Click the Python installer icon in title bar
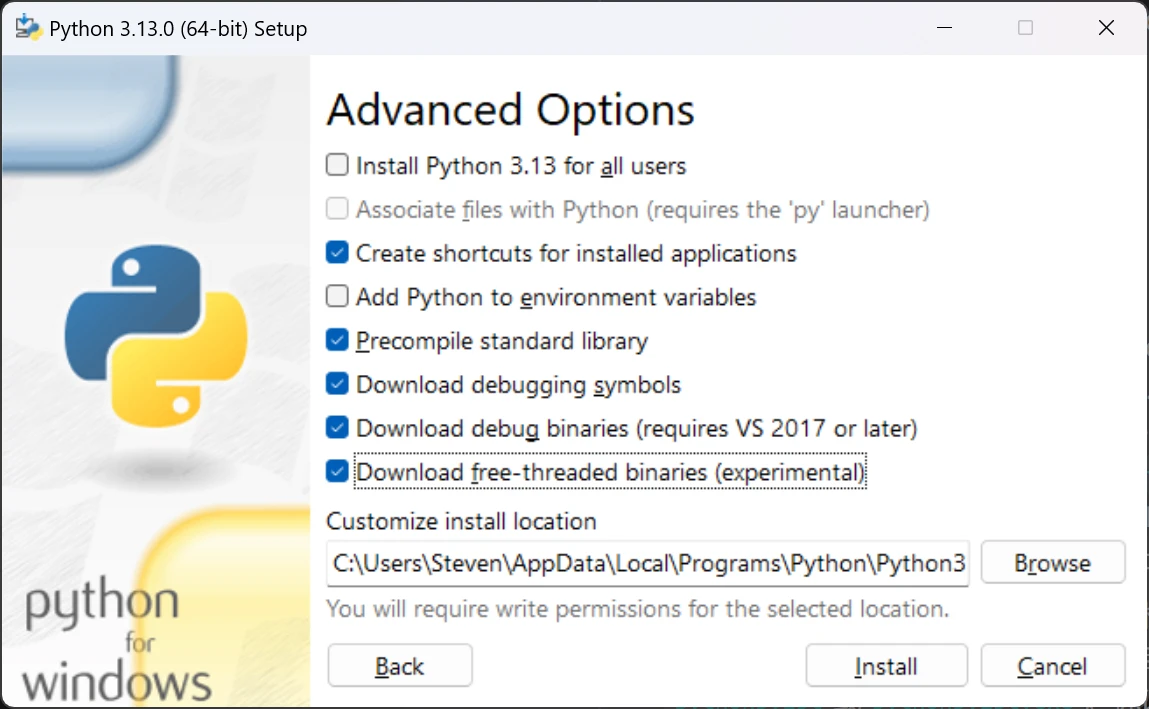The image size is (1149, 709). (27, 28)
